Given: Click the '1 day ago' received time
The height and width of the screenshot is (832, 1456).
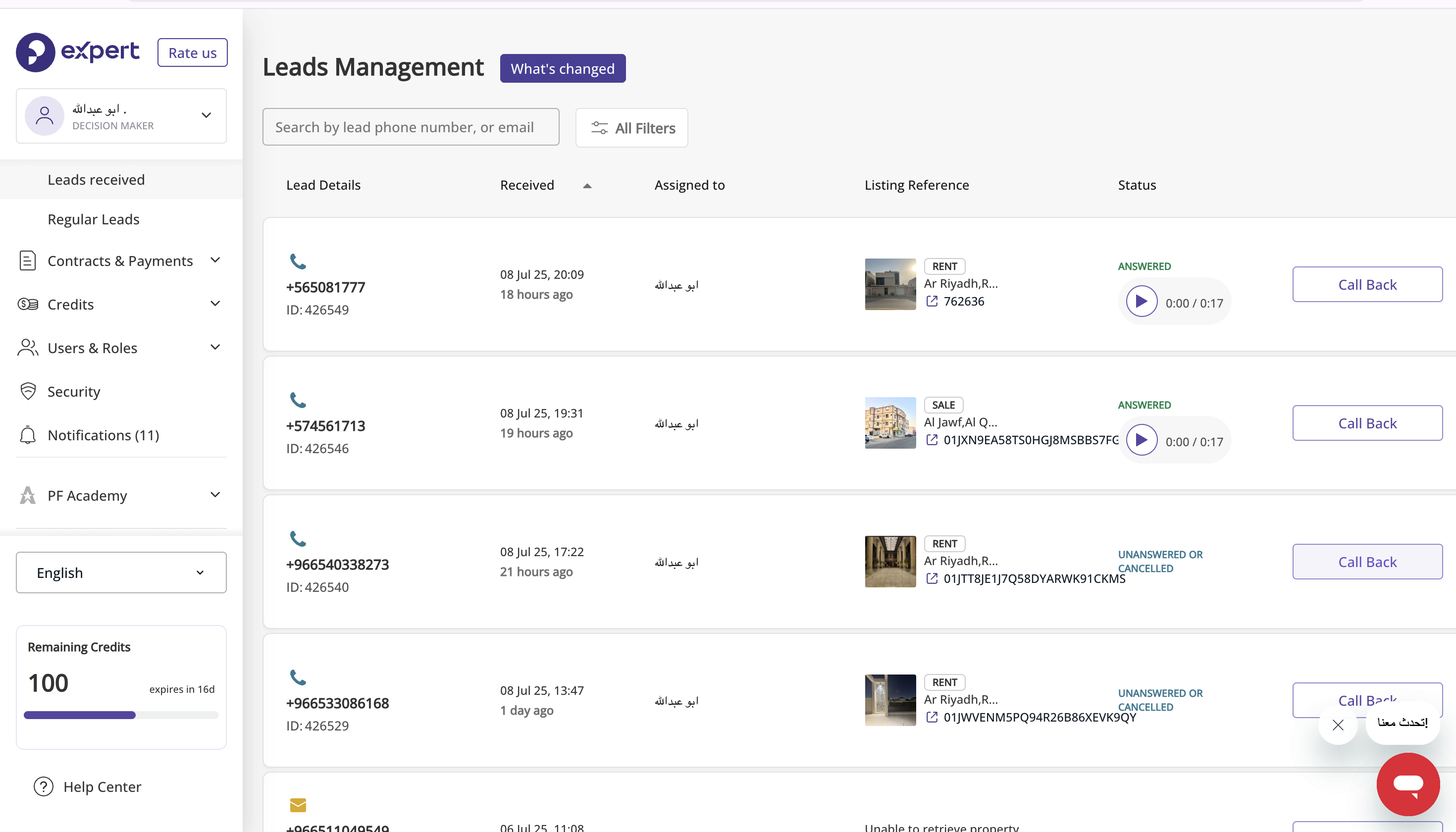Looking at the screenshot, I should pyautogui.click(x=526, y=711).
